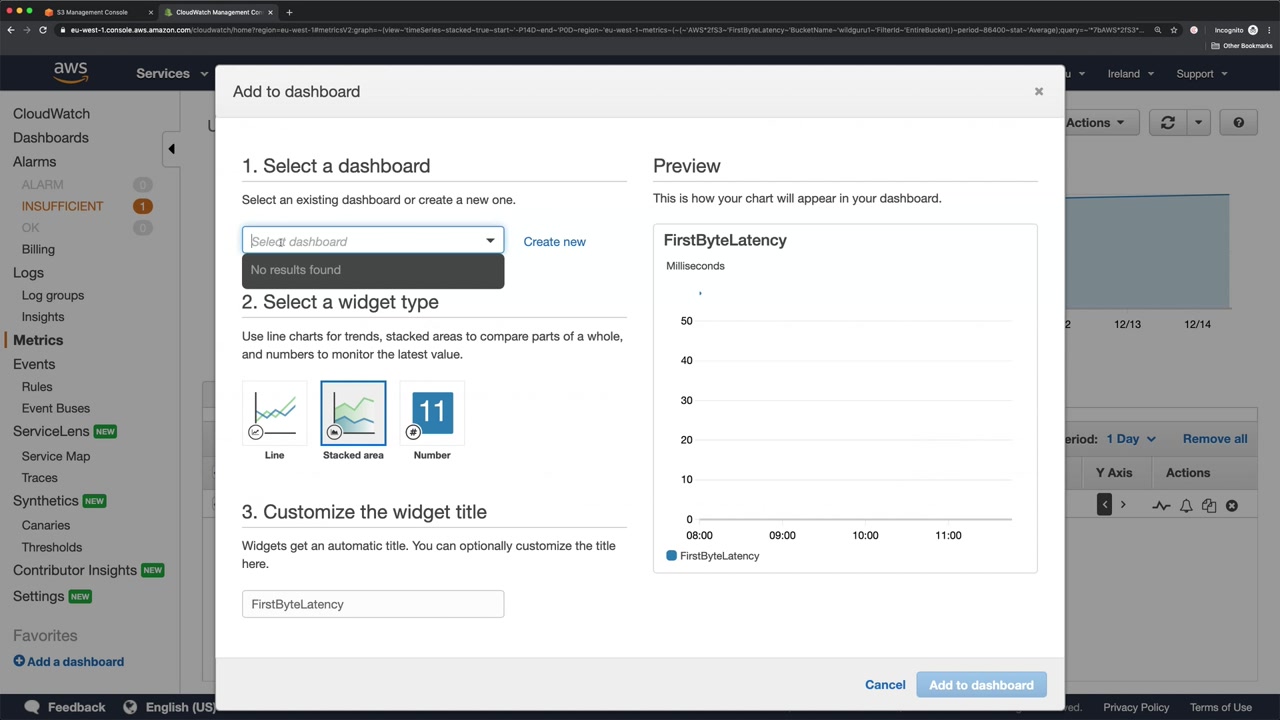Click the duplicate metric icon
This screenshot has height=720, width=1280.
tap(1209, 506)
